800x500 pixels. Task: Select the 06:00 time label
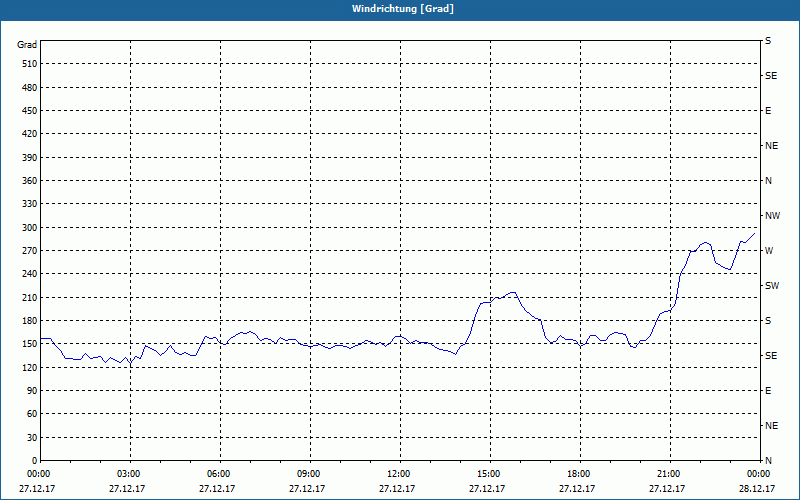coord(219,474)
